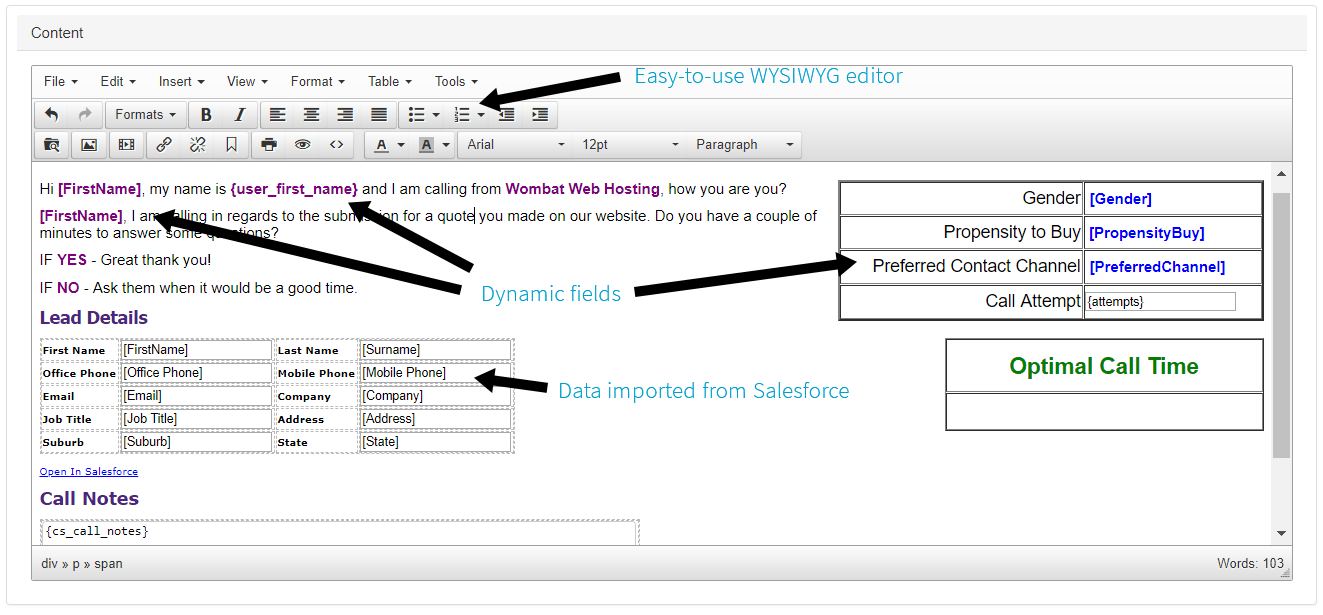Viewport: 1323px width, 615px height.
Task: Click the scrollbar up arrow
Action: click(x=1282, y=173)
